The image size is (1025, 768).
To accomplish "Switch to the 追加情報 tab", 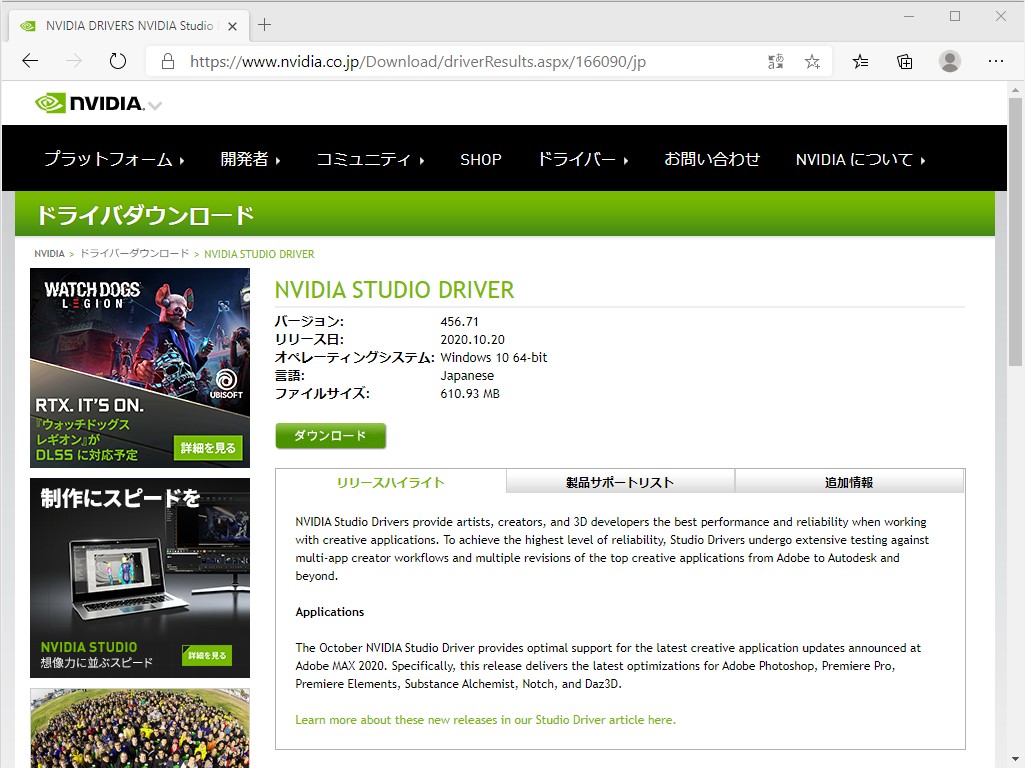I will click(848, 481).
